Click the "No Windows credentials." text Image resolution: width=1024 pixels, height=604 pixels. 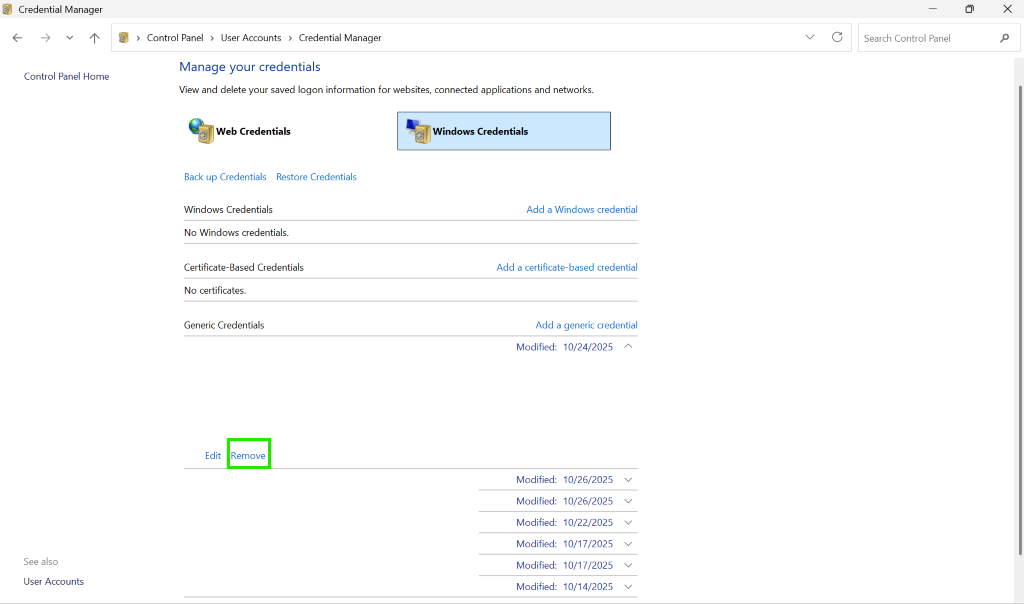(236, 232)
